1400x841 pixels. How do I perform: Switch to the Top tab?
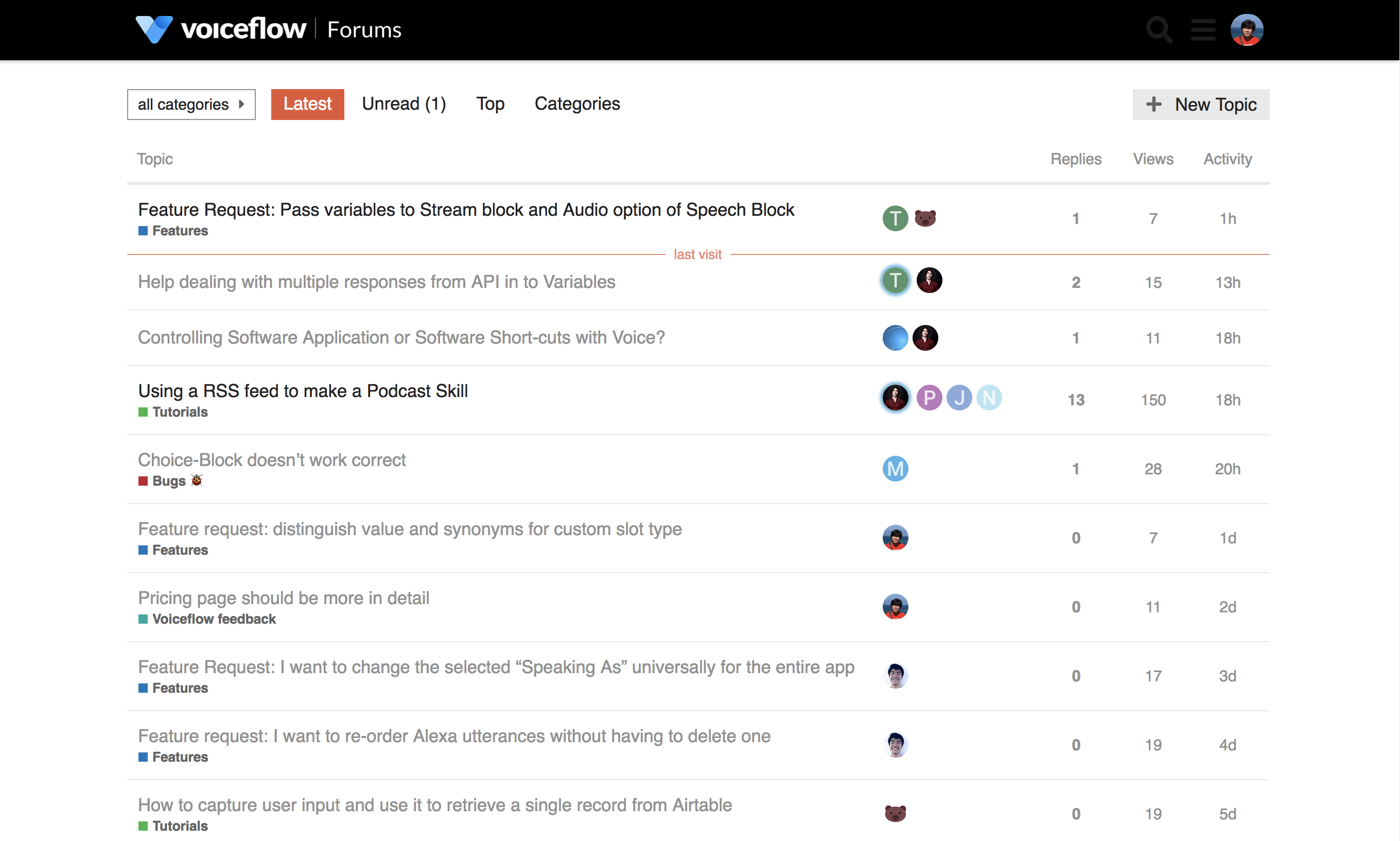point(490,104)
